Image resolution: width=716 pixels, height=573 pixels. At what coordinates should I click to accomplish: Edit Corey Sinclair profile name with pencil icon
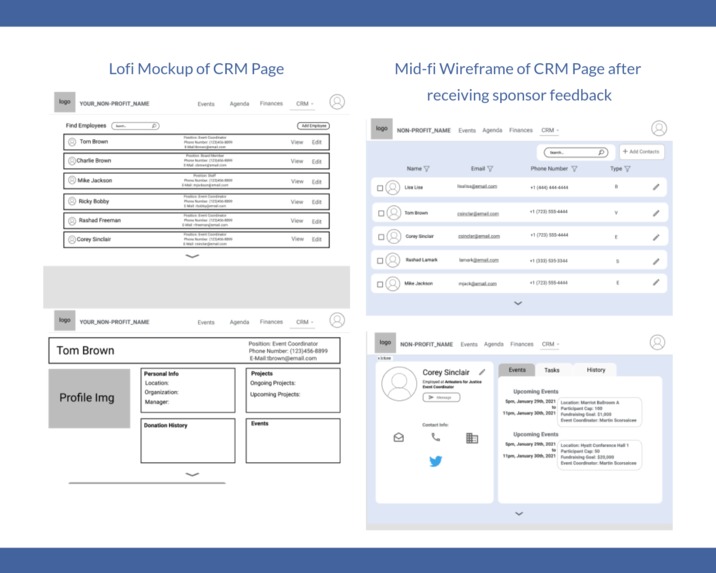[482, 372]
